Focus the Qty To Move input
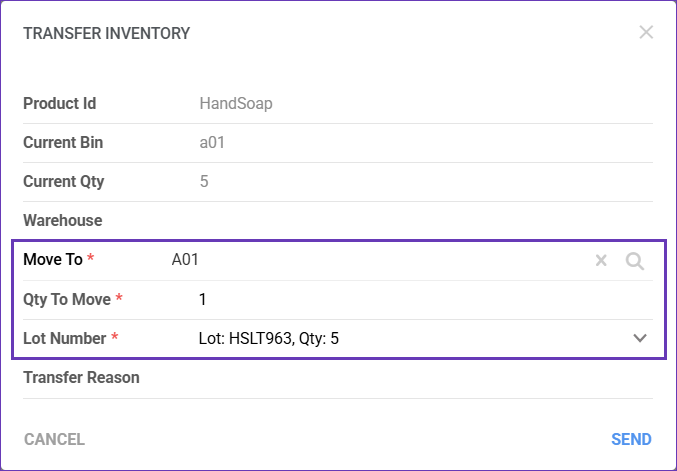The height and width of the screenshot is (471, 677). pos(400,299)
